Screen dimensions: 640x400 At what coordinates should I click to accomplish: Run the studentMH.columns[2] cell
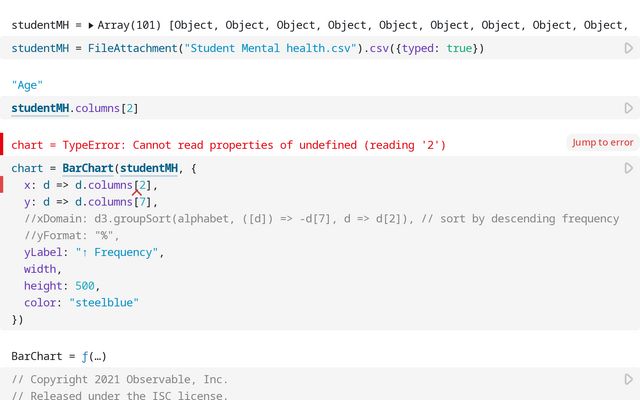coord(628,108)
